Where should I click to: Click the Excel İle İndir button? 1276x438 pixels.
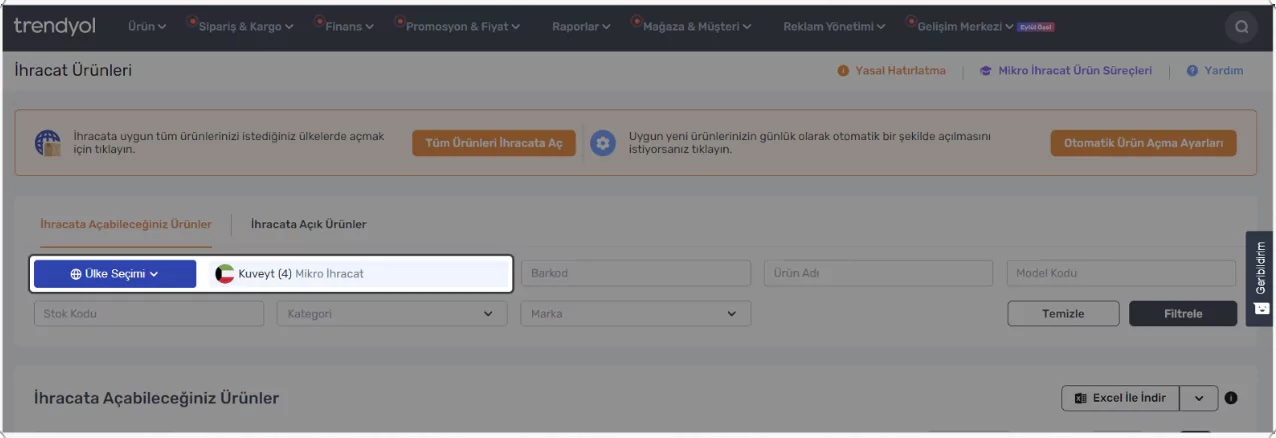tap(1120, 398)
